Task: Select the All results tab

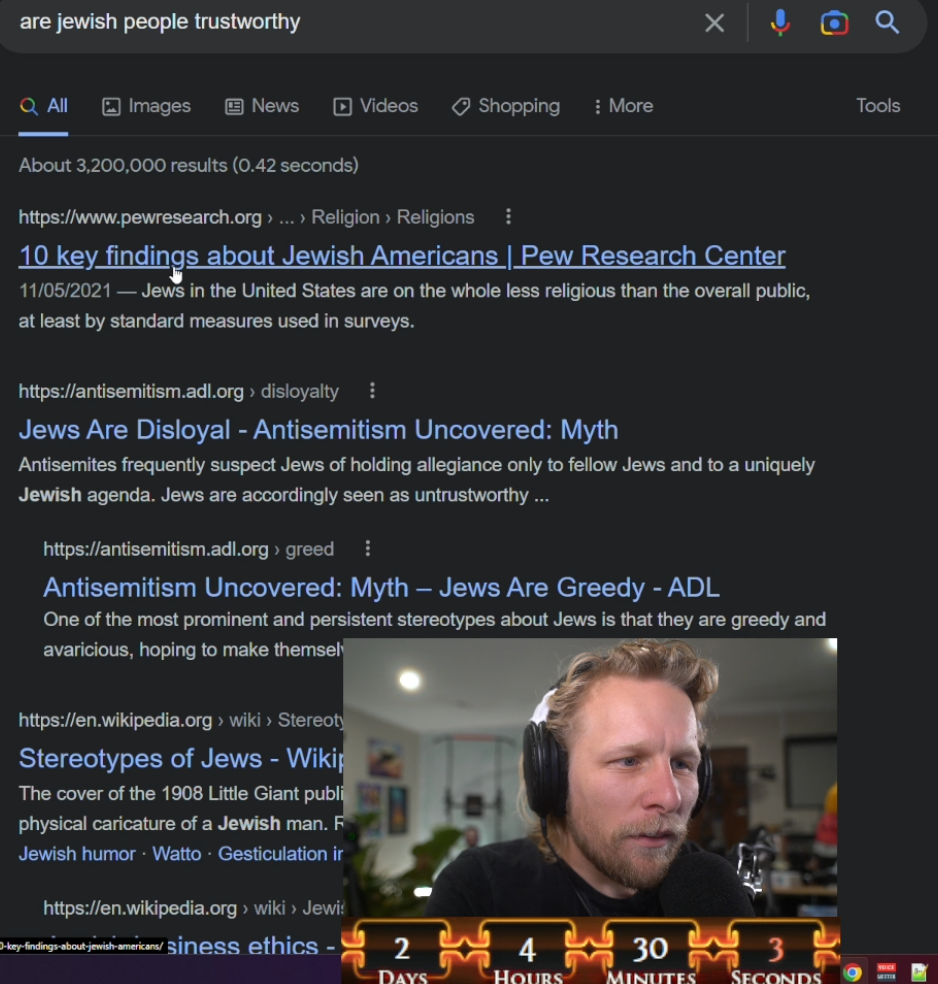Action: [43, 106]
